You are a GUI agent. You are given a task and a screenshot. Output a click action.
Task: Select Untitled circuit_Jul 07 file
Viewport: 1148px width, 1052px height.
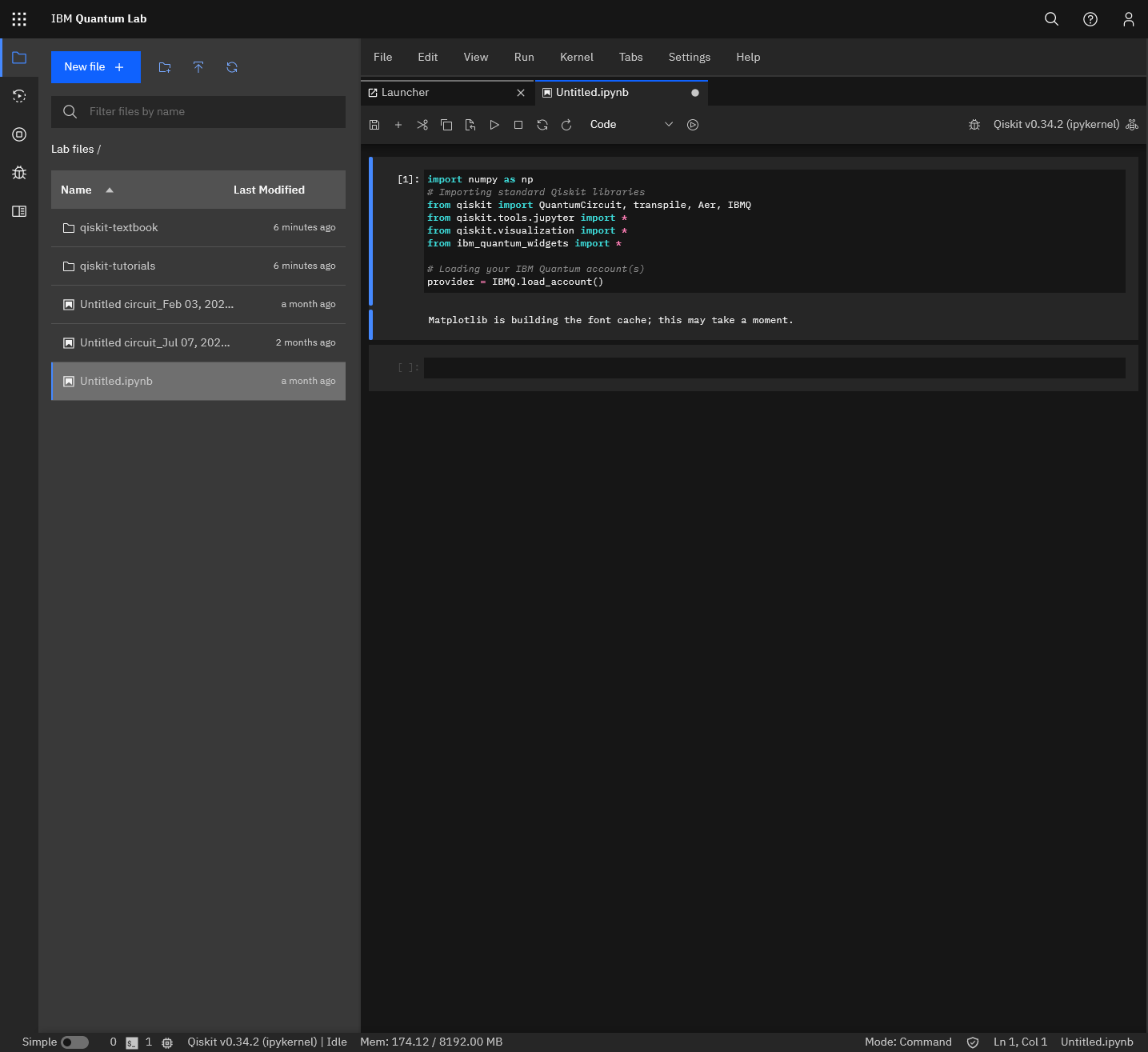click(x=198, y=343)
